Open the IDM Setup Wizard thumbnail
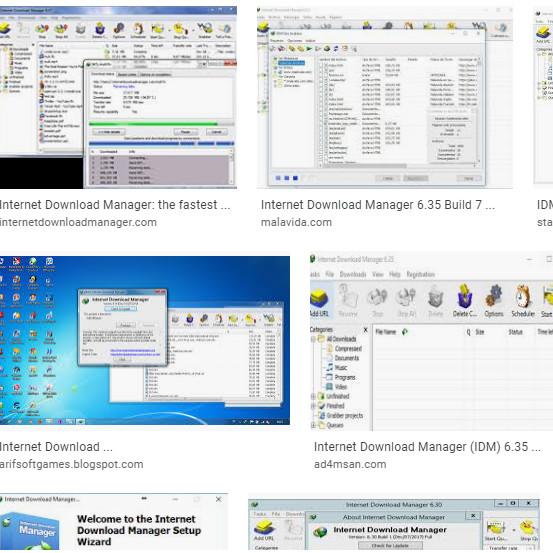The height and width of the screenshot is (553, 553). point(114,522)
